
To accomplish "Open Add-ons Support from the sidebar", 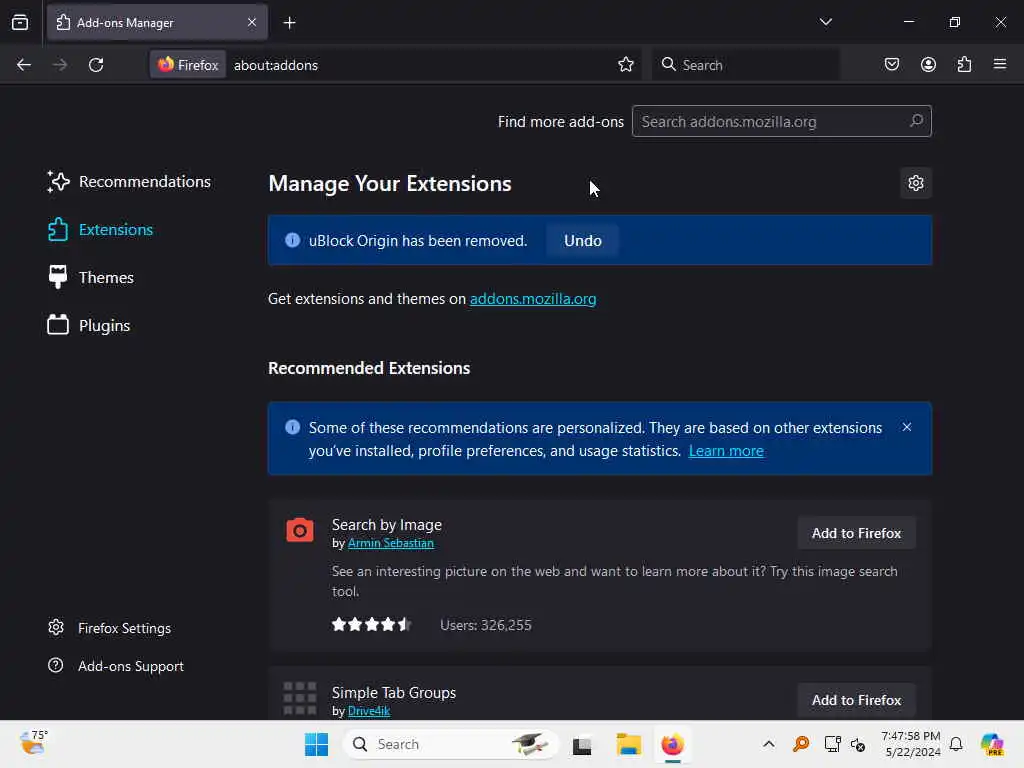I will pyautogui.click(x=116, y=666).
